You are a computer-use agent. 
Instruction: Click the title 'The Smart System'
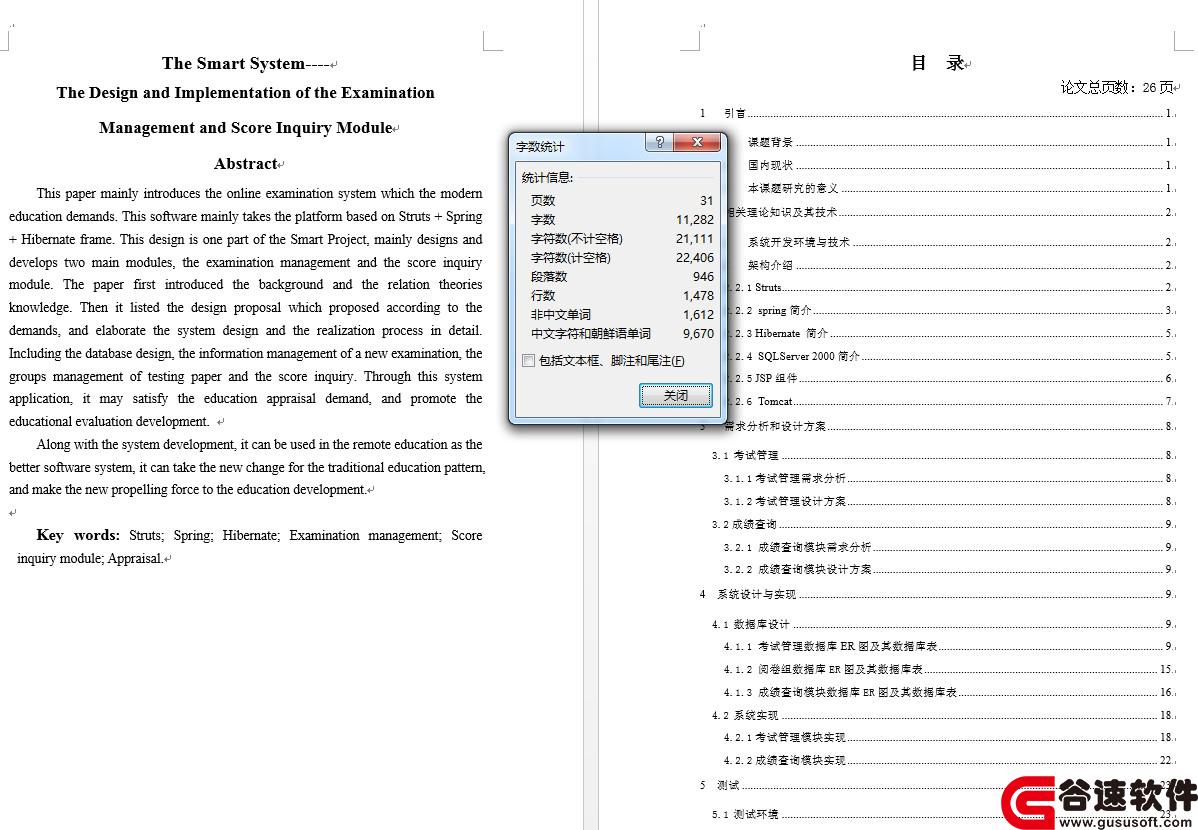point(233,63)
